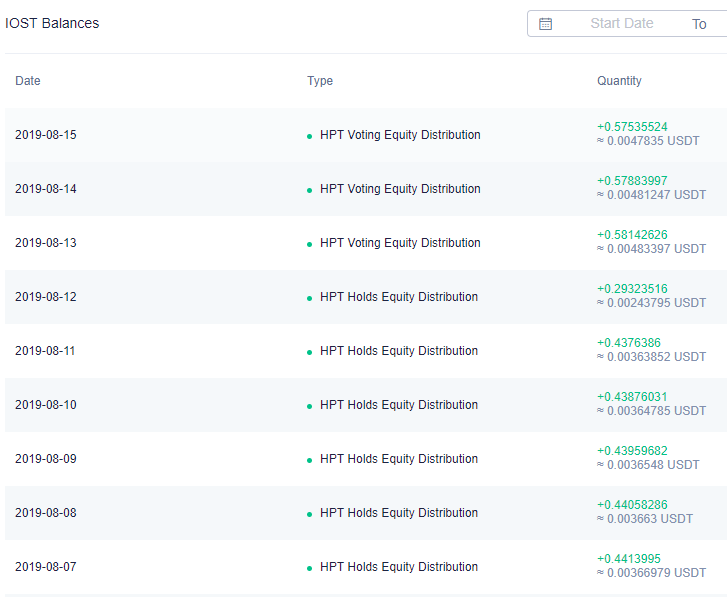Click the +0.29323516 quantity value

point(632,289)
